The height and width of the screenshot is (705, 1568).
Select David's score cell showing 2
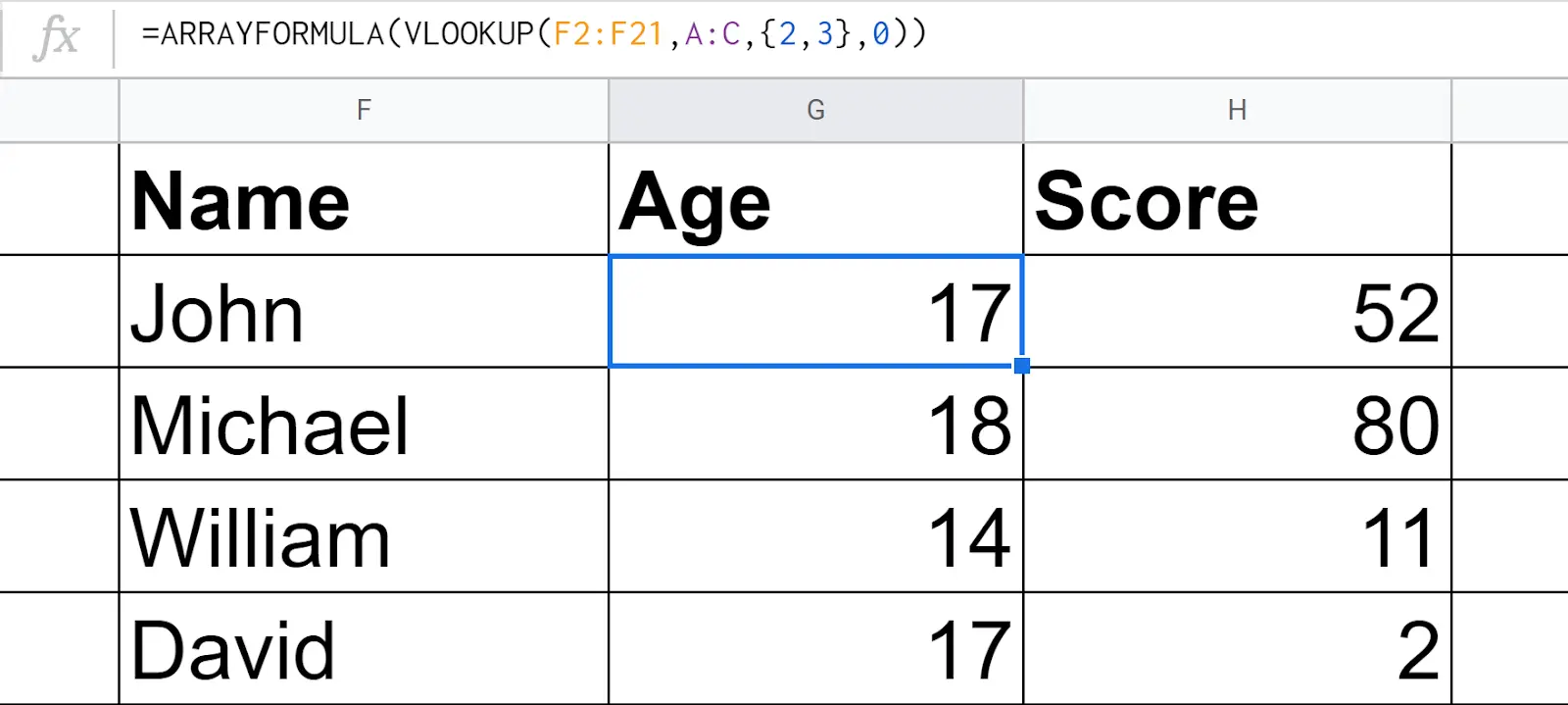[1237, 648]
